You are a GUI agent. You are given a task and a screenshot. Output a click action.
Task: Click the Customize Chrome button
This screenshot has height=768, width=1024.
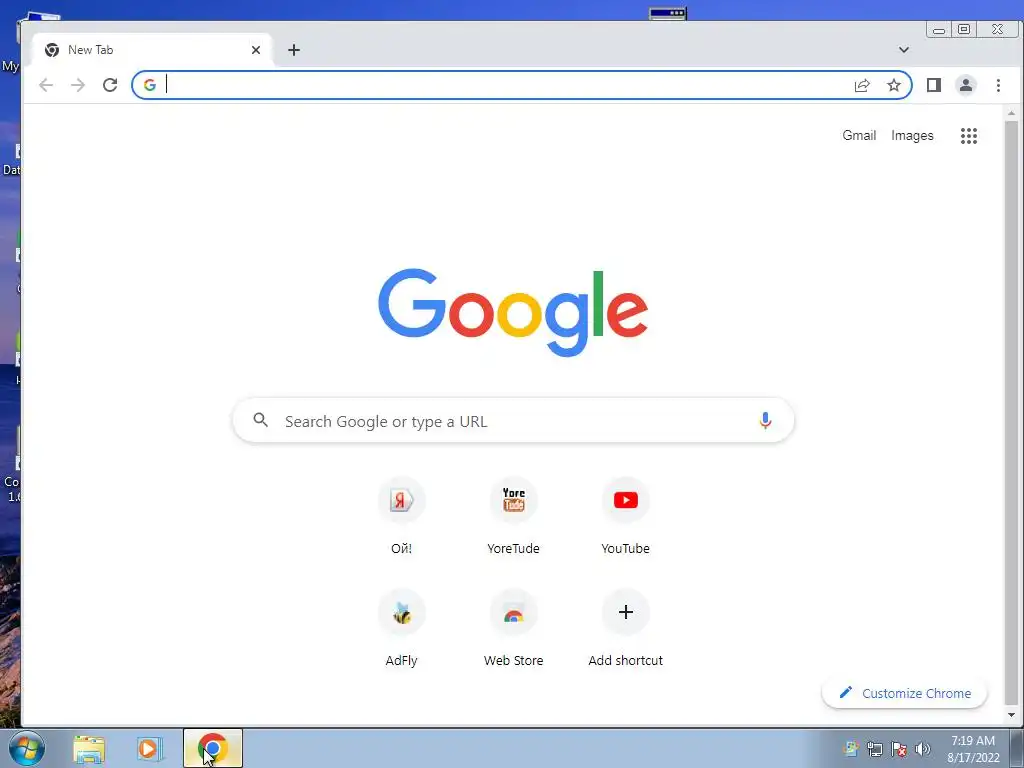click(x=904, y=693)
